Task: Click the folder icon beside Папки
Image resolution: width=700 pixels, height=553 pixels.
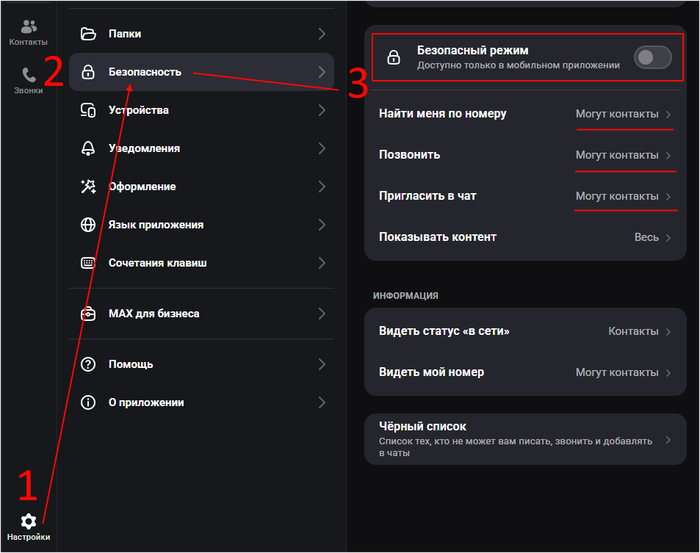Action: pyautogui.click(x=88, y=34)
